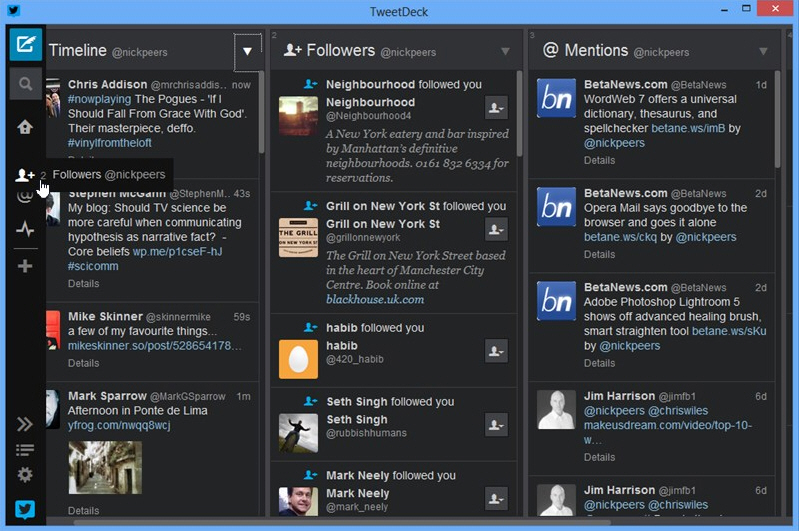The height and width of the screenshot is (531, 799).
Task: Open the #vinylfromtheloft hashtag
Action: pos(110,143)
